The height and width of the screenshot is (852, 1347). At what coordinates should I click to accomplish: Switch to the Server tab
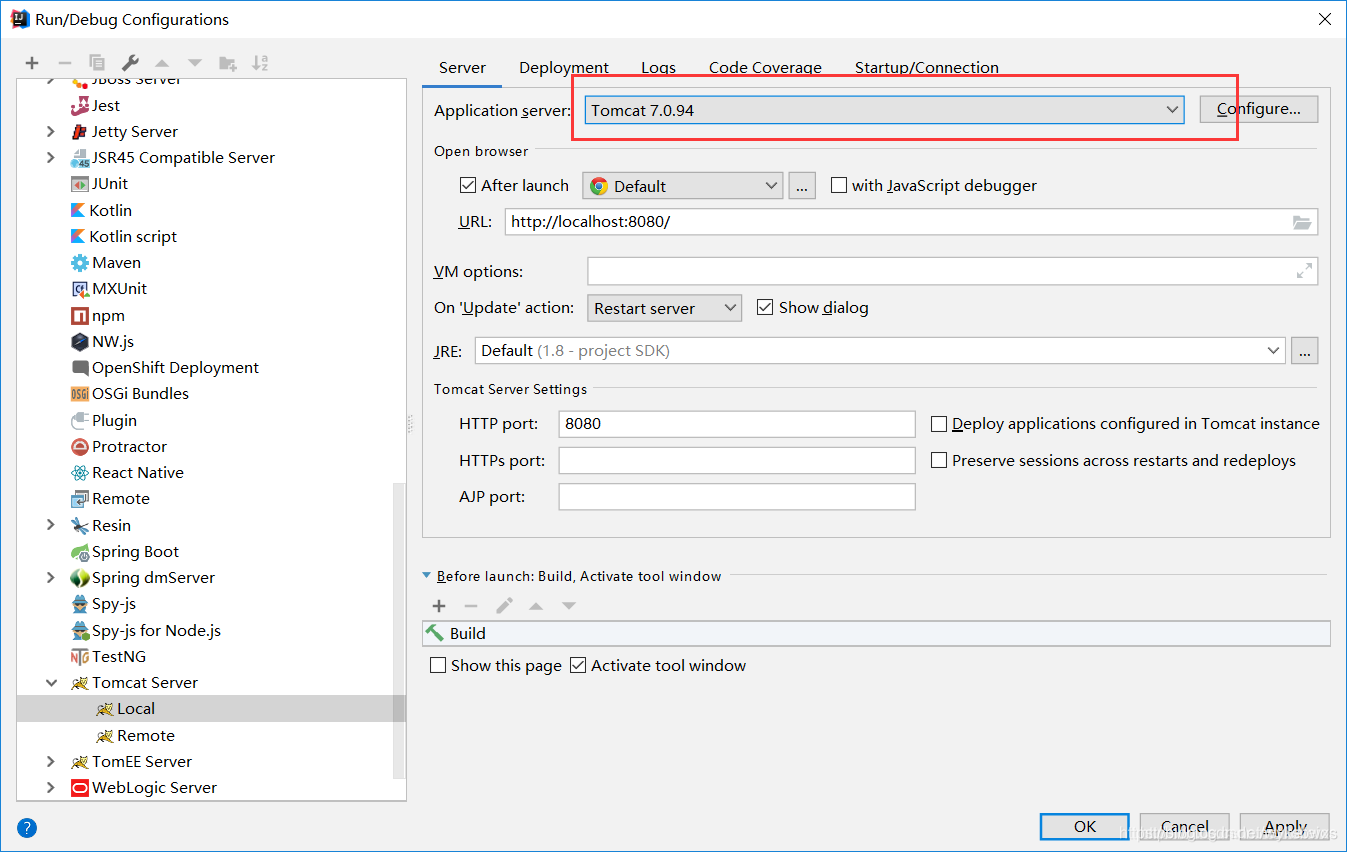pyautogui.click(x=462, y=67)
